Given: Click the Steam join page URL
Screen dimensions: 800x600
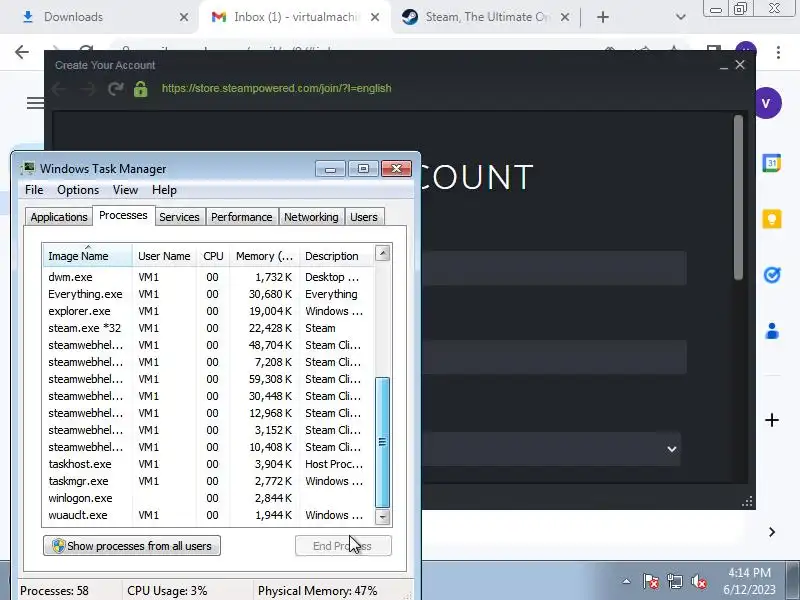Looking at the screenshot, I should pos(277,88).
